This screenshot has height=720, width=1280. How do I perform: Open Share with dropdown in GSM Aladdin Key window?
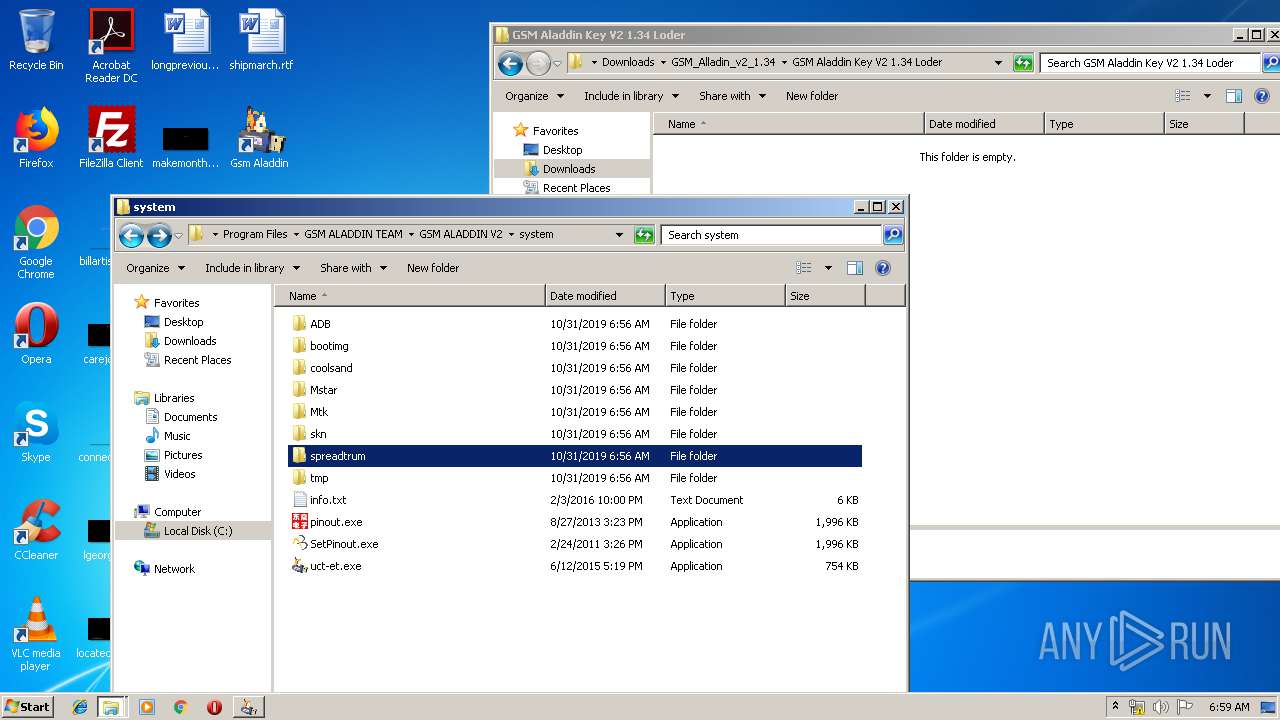(x=732, y=96)
